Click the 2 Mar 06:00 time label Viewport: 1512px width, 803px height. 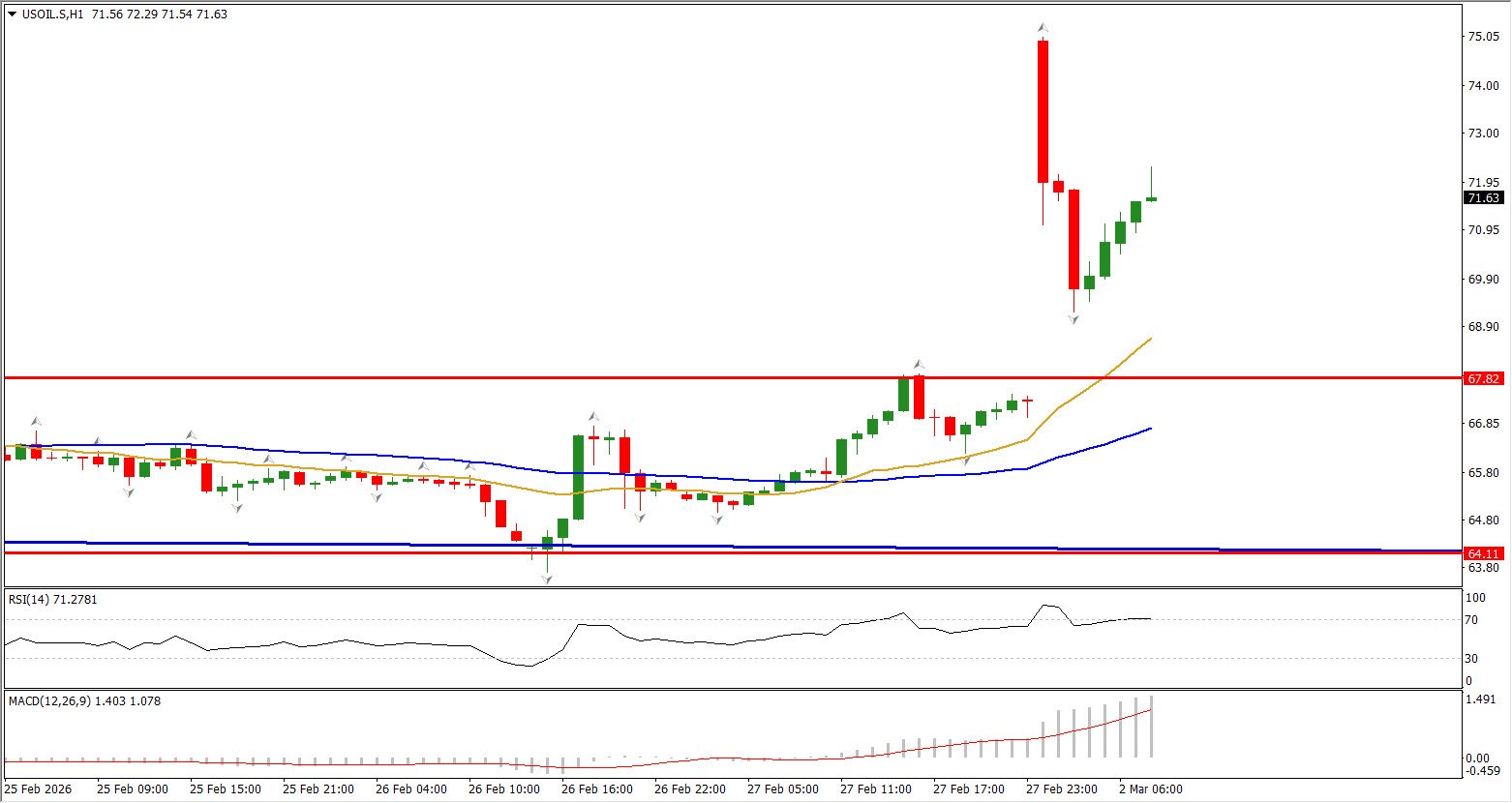1150,789
